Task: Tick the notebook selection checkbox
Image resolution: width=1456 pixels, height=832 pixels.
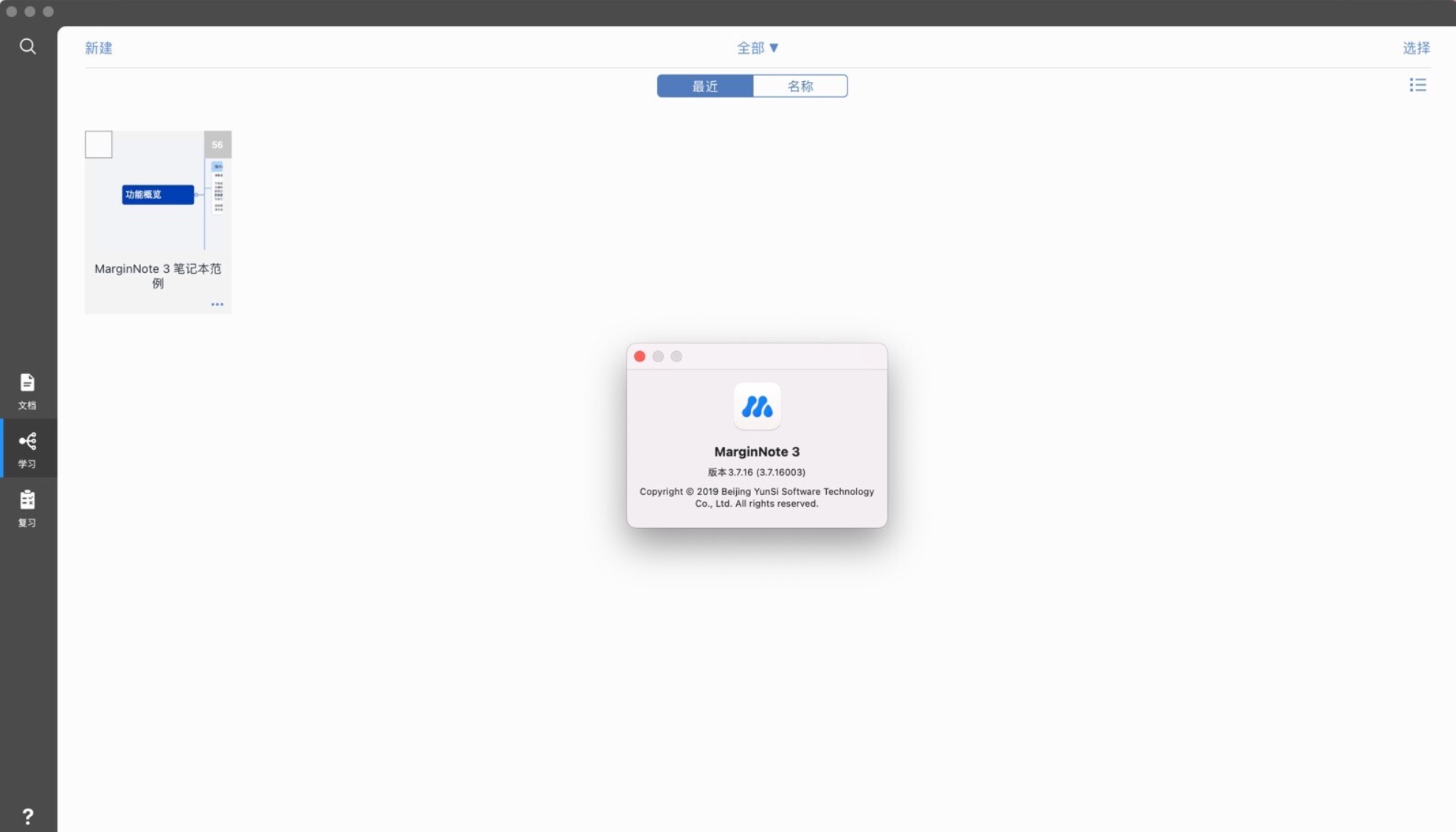Action: pos(98,145)
